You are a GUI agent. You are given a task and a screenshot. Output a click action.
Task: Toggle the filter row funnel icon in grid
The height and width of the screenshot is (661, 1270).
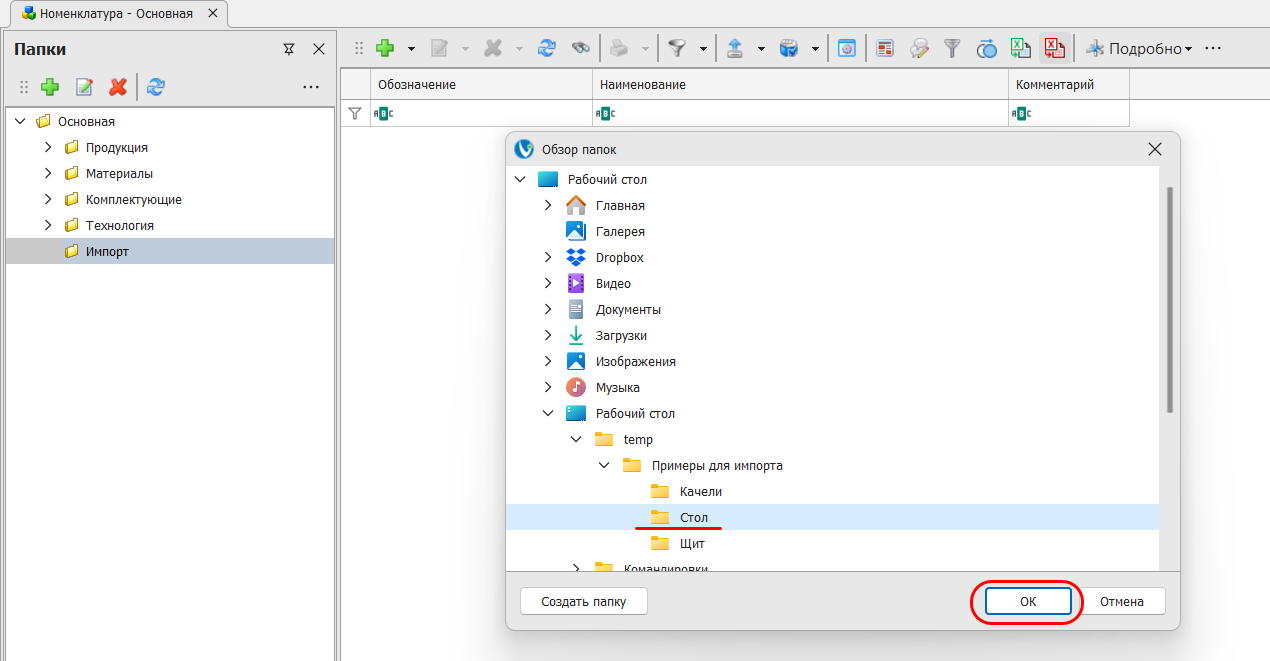(x=354, y=114)
